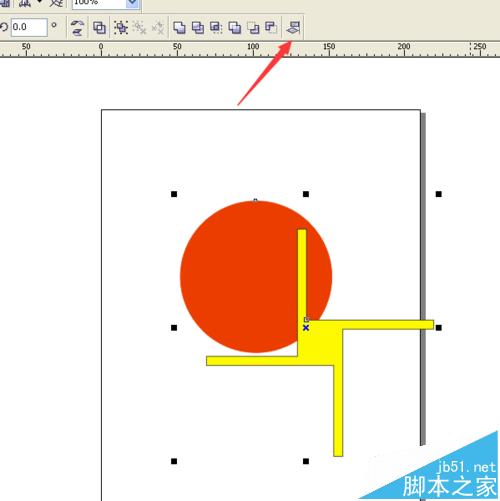Click the top-center selection handle
The image size is (500, 501).
(306, 194)
